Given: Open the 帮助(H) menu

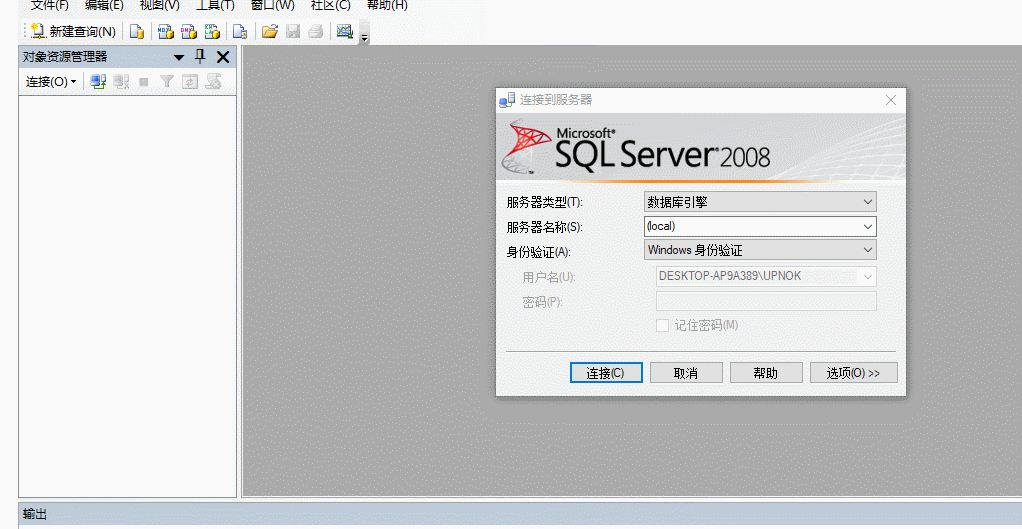Looking at the screenshot, I should [387, 5].
